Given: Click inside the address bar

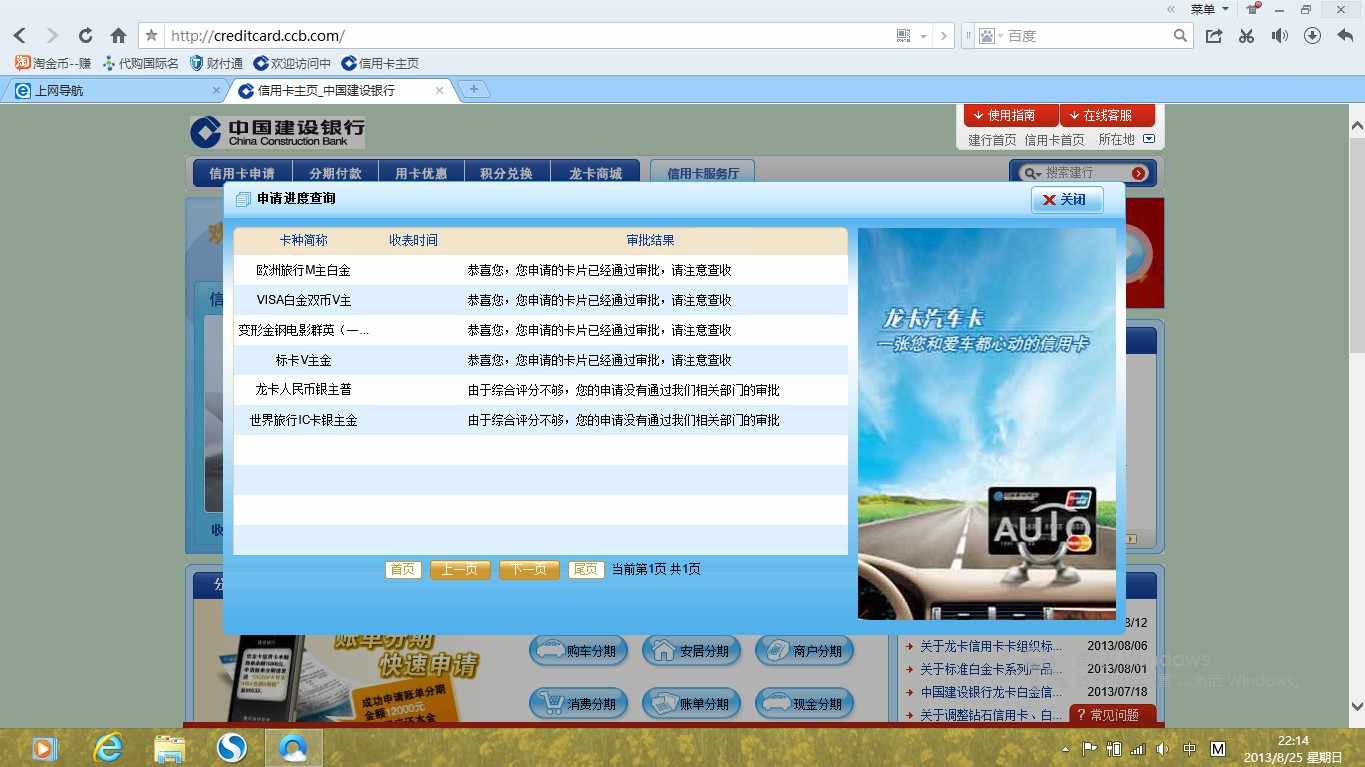Looking at the screenshot, I should (500, 35).
